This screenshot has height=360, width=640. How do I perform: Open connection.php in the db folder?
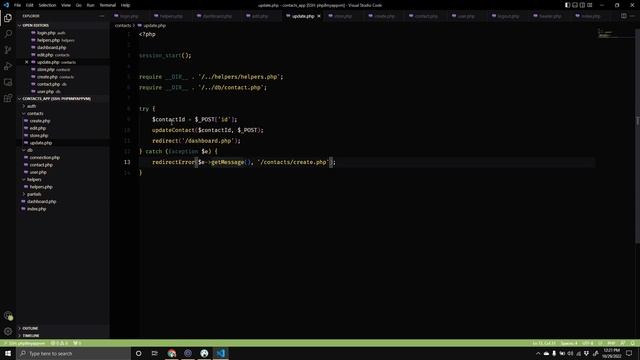coord(44,158)
